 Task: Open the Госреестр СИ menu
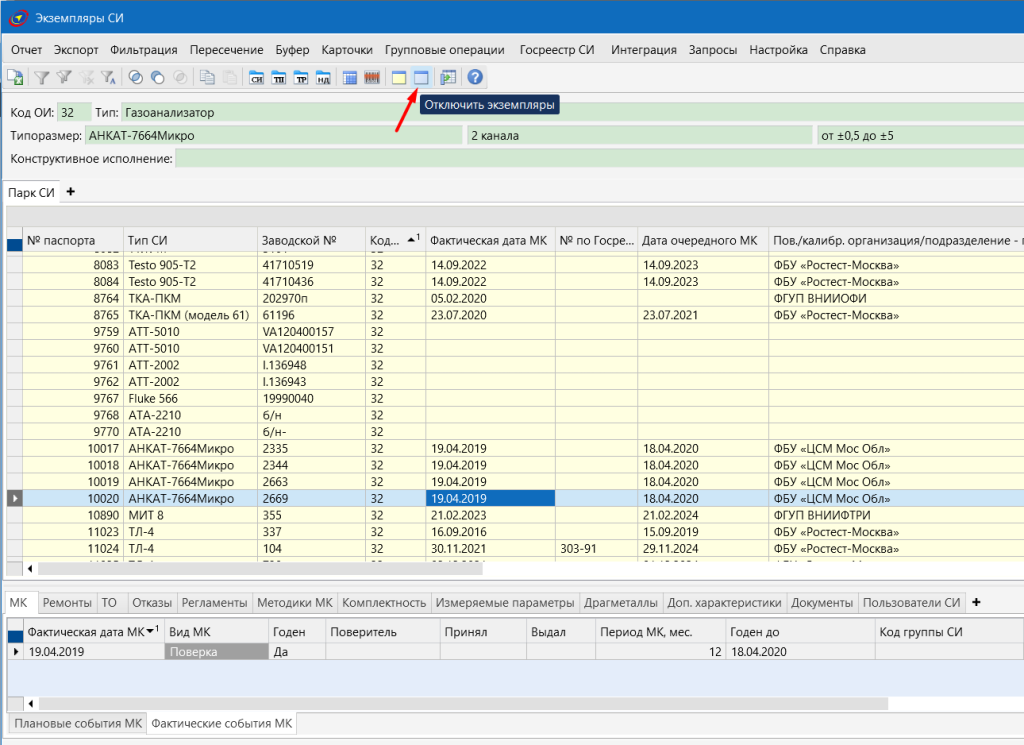point(557,50)
